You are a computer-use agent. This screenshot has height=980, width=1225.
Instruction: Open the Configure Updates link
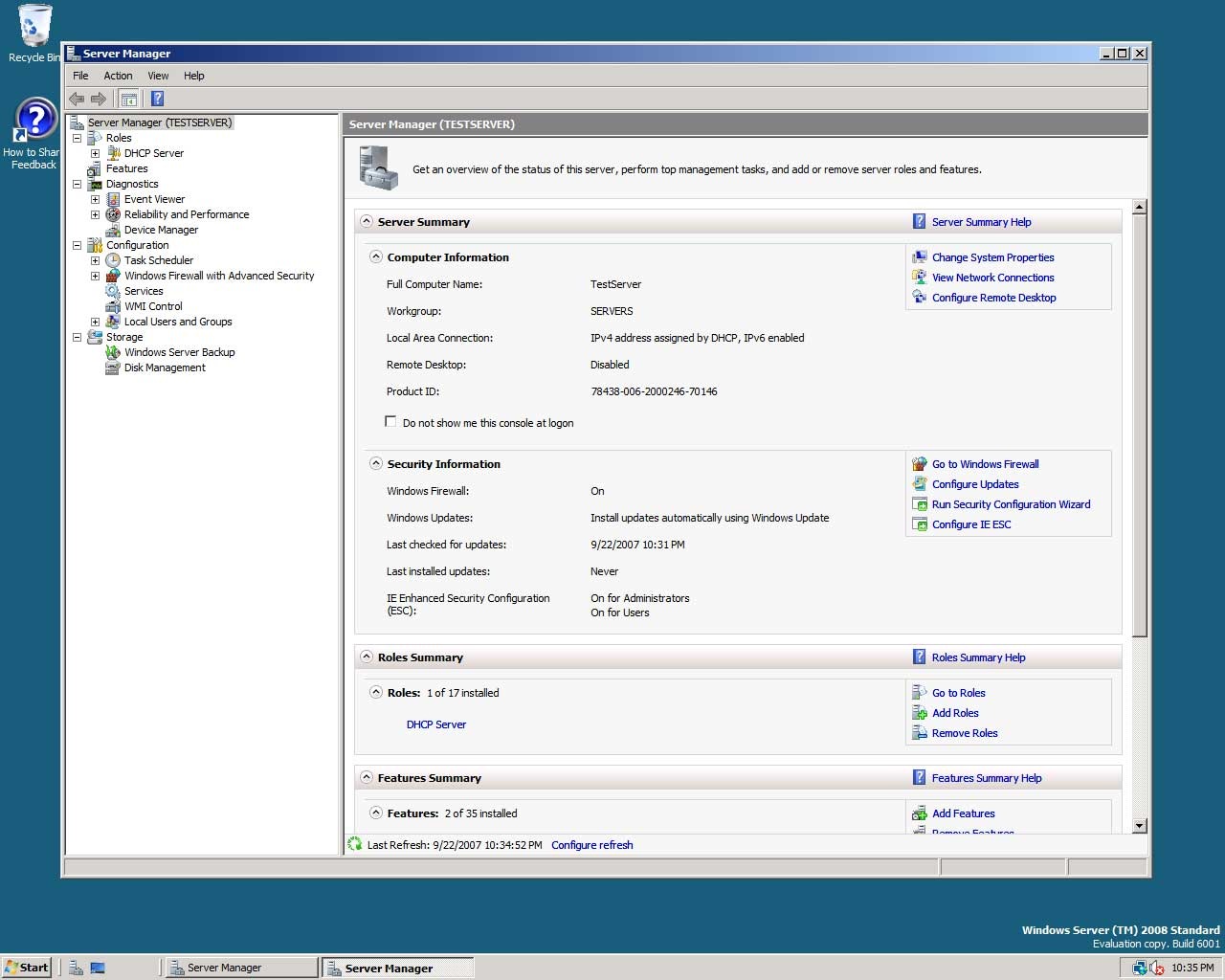pos(975,484)
